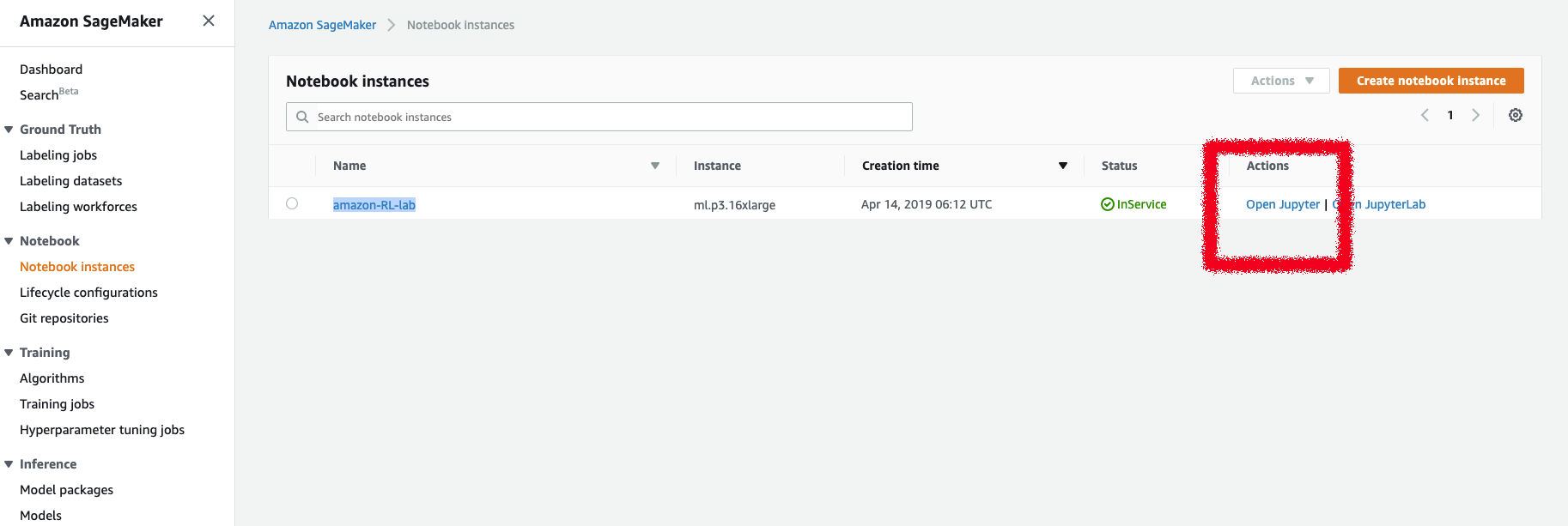The image size is (1568, 526).
Task: Click the Instance column header
Action: pos(717,166)
